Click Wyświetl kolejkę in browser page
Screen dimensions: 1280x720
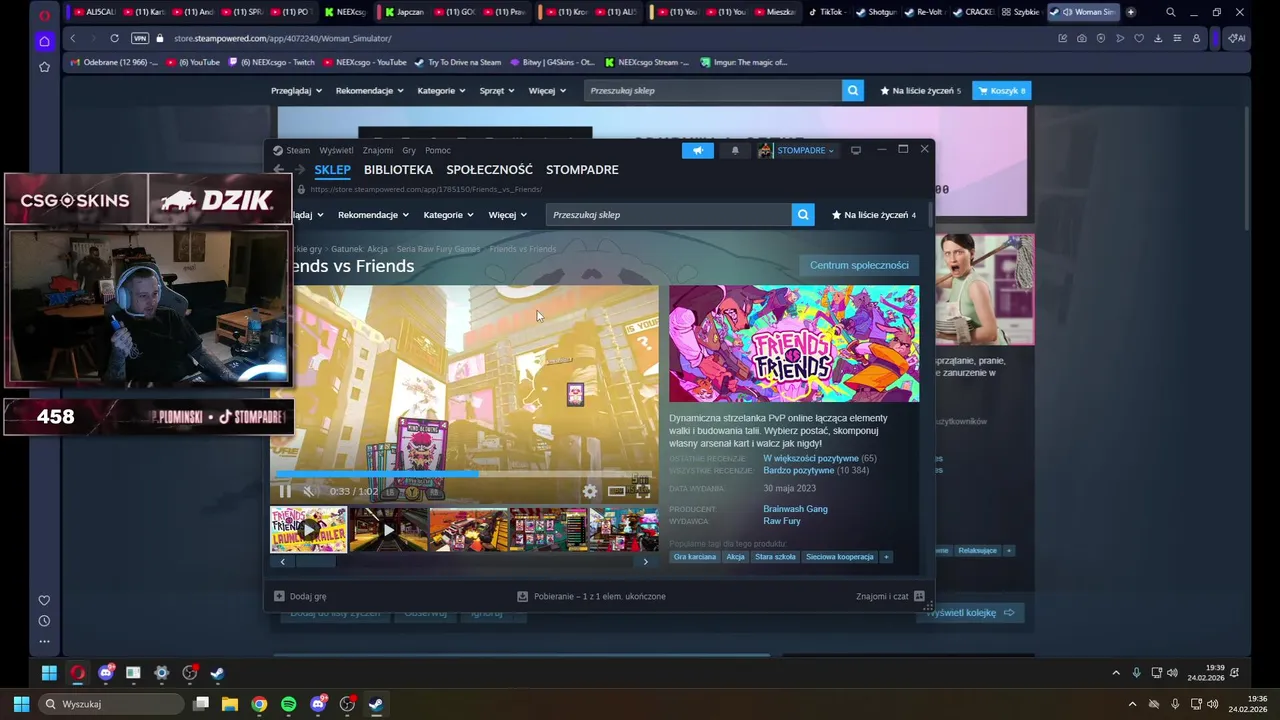[x=970, y=612]
